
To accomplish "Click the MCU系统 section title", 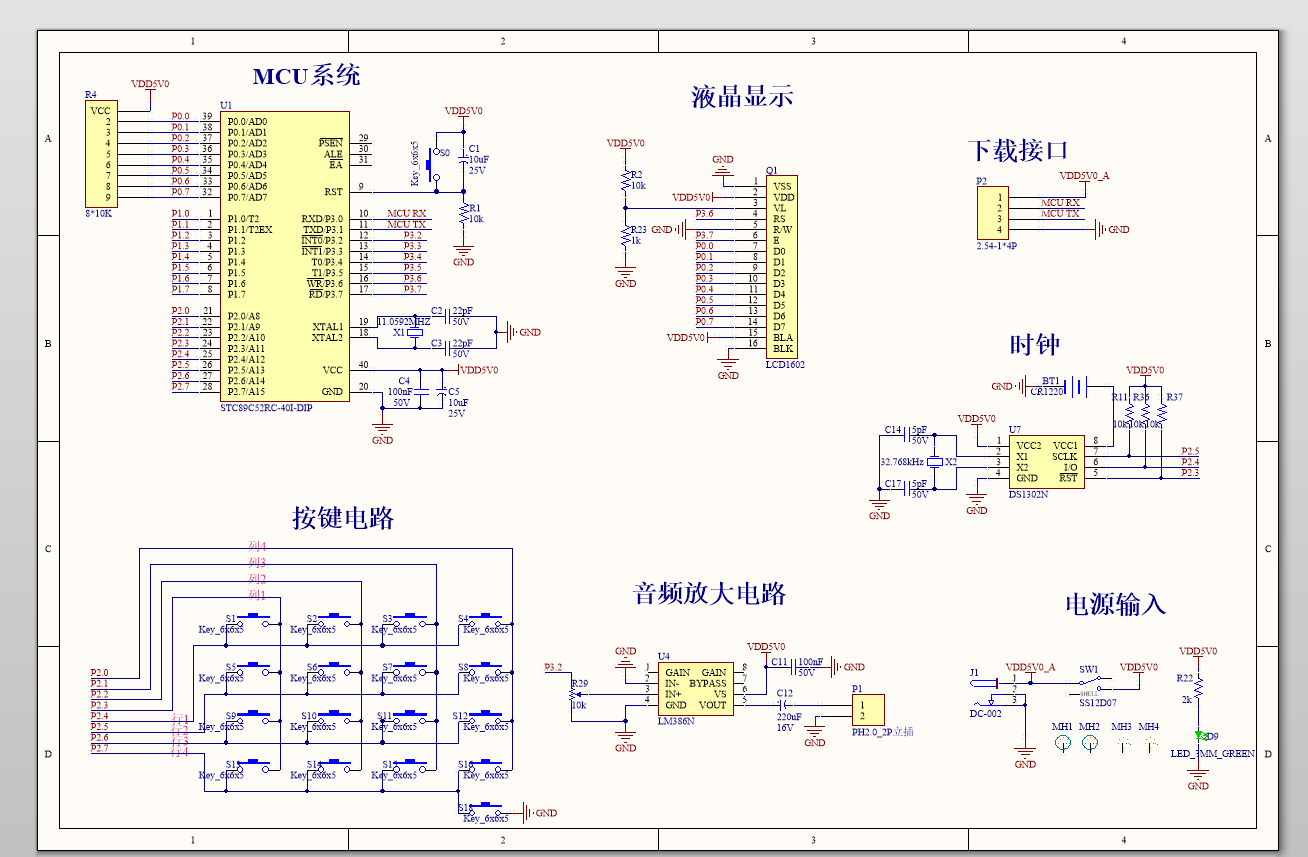I will point(306,76).
